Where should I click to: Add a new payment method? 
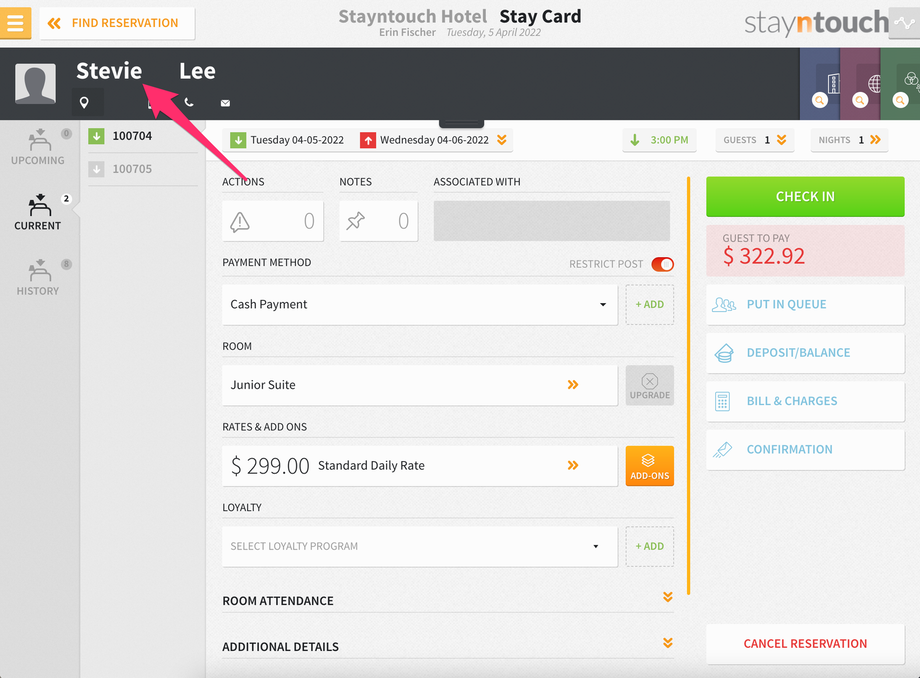[650, 304]
